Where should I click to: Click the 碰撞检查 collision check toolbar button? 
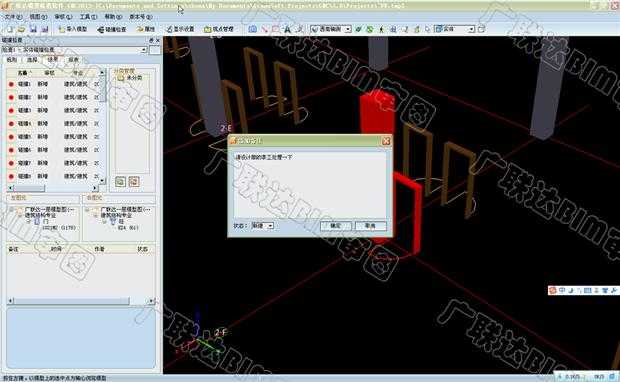(x=112, y=29)
